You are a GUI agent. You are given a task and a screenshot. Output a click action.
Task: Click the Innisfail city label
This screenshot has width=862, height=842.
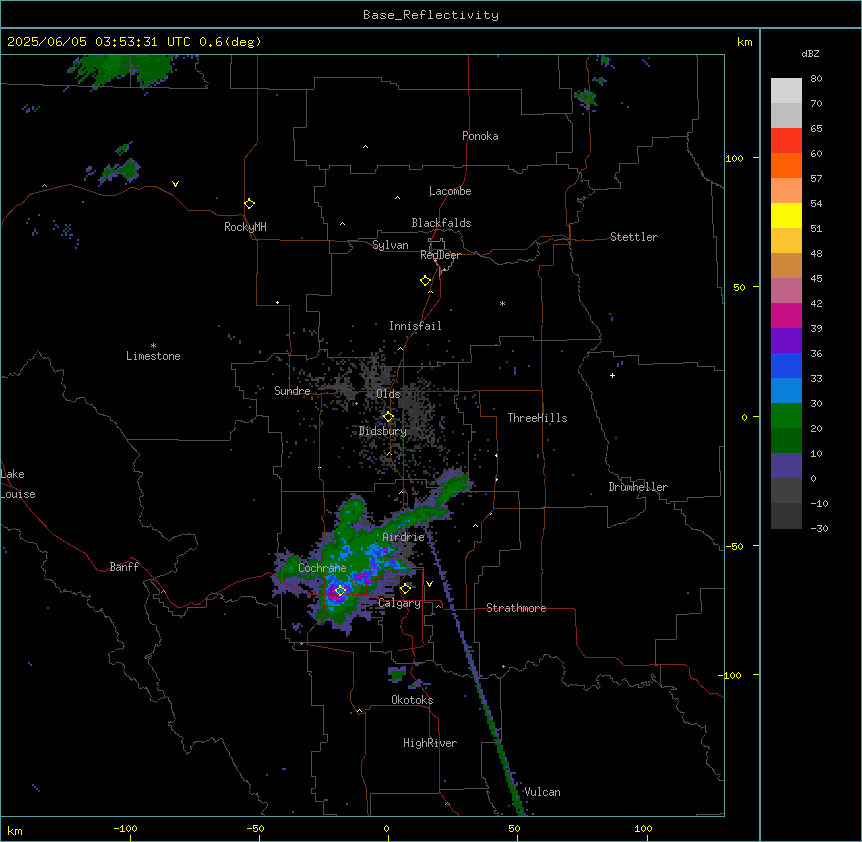pyautogui.click(x=415, y=326)
